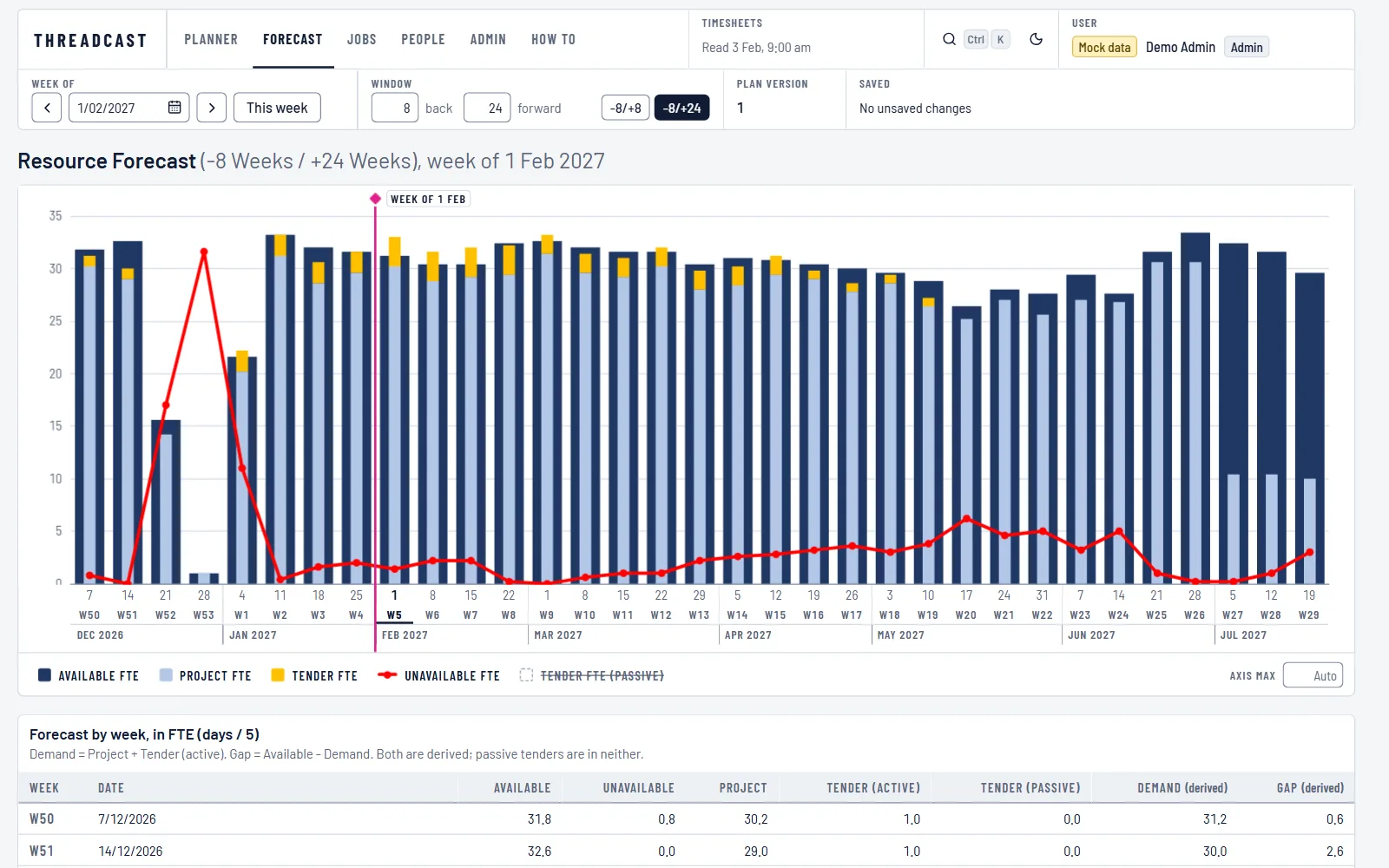Go to next week arrow

212,108
